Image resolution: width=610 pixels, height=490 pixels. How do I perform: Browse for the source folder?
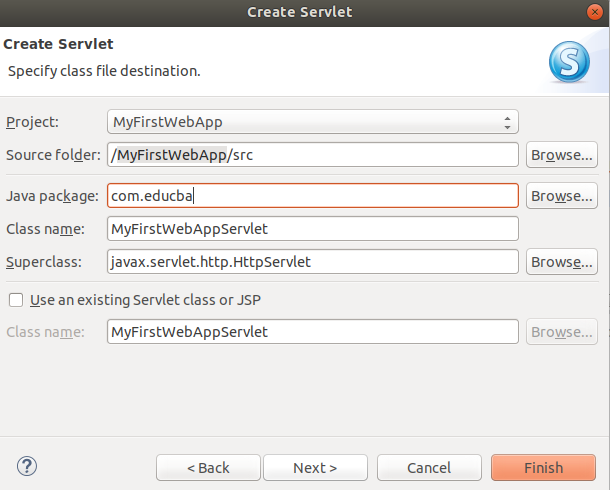(x=562, y=155)
